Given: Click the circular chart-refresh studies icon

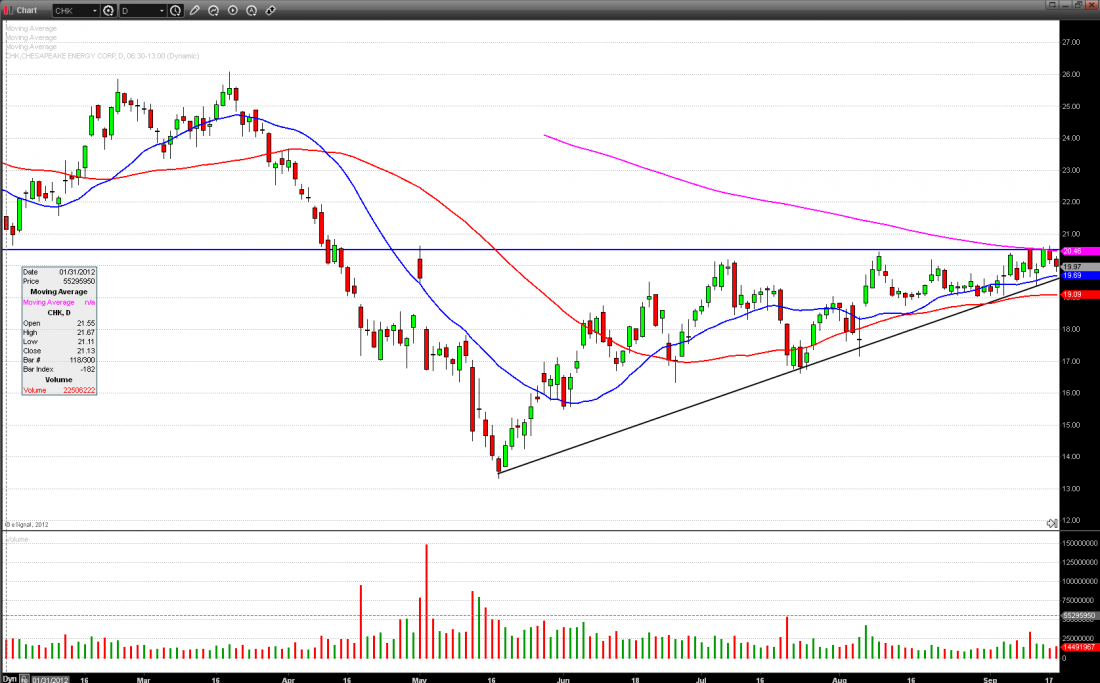Looking at the screenshot, I should (214, 10).
